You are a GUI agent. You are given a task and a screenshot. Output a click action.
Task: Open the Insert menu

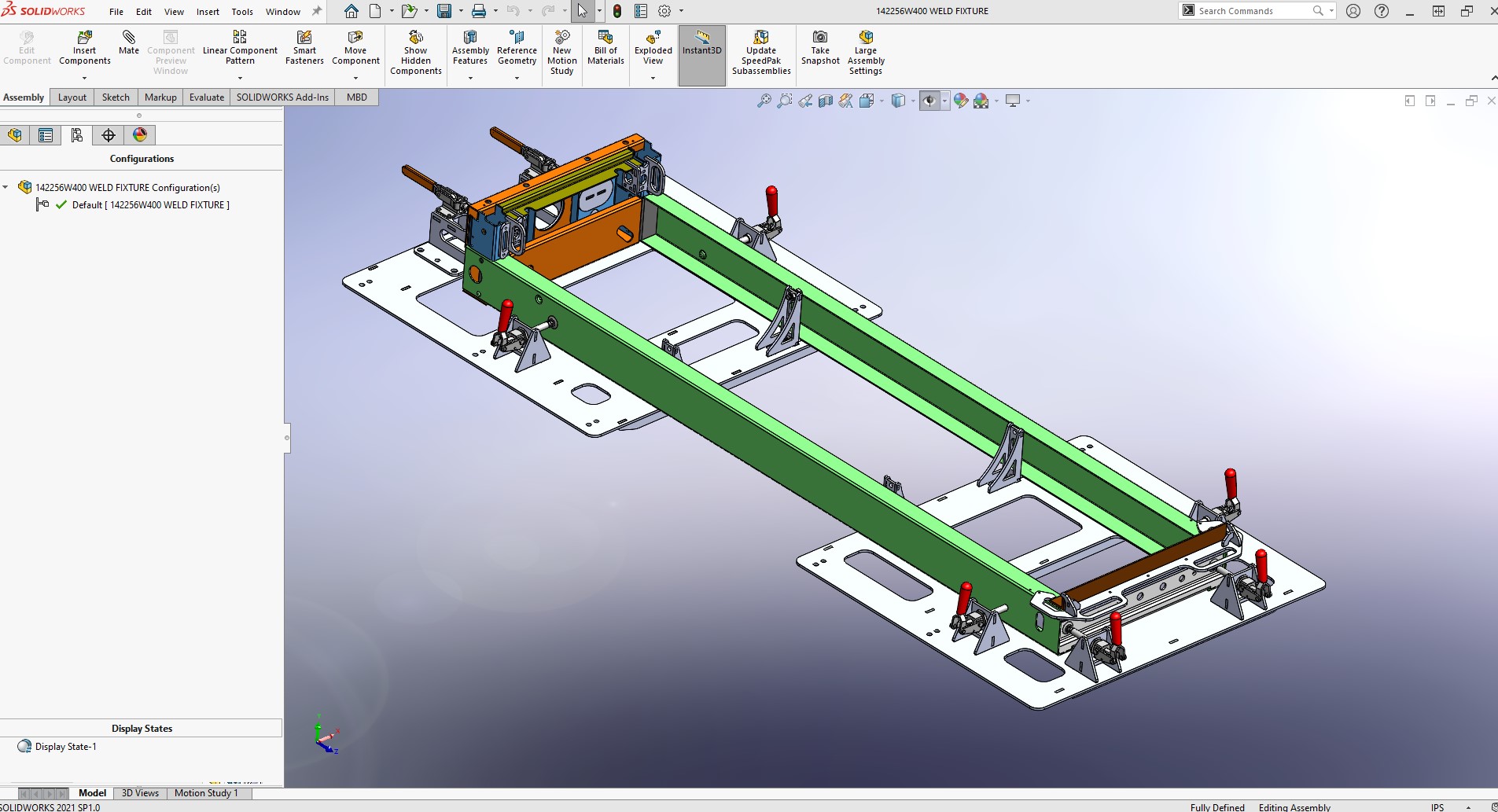pyautogui.click(x=208, y=12)
